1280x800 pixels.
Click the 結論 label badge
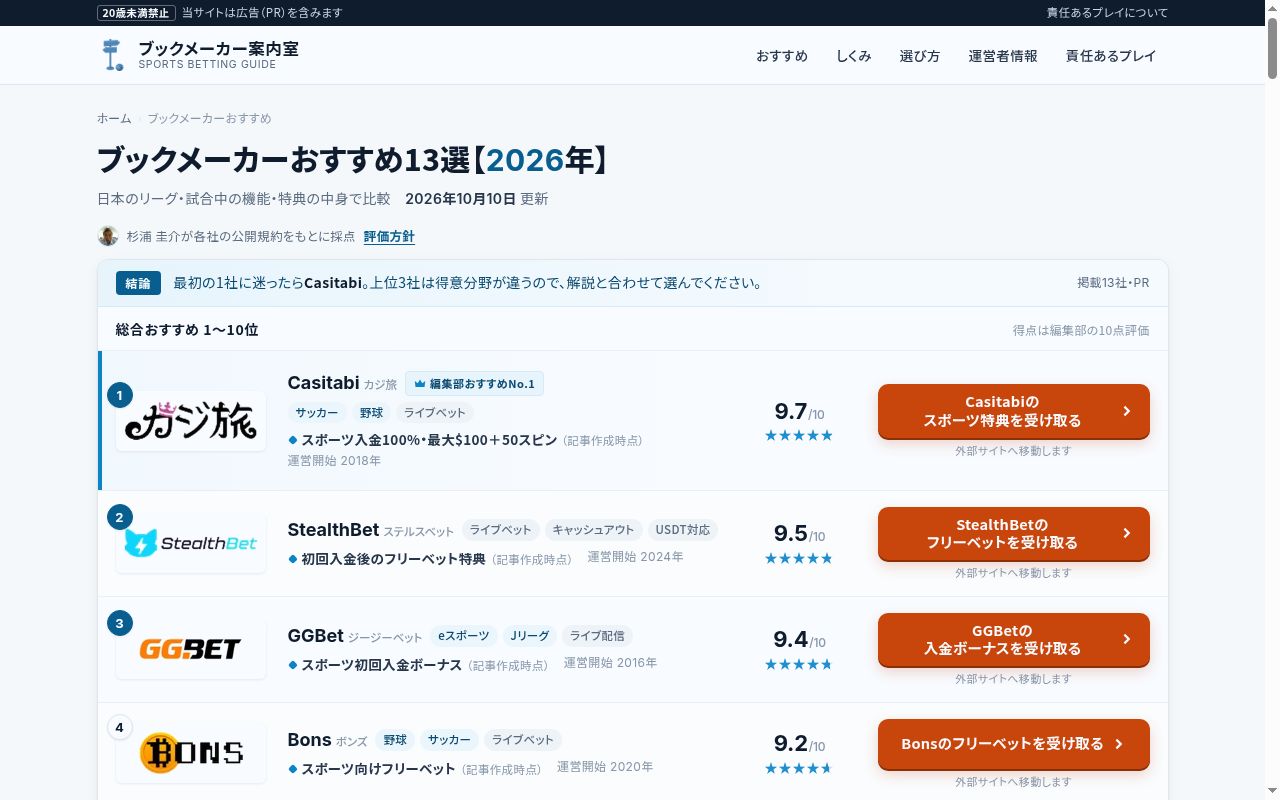(138, 283)
